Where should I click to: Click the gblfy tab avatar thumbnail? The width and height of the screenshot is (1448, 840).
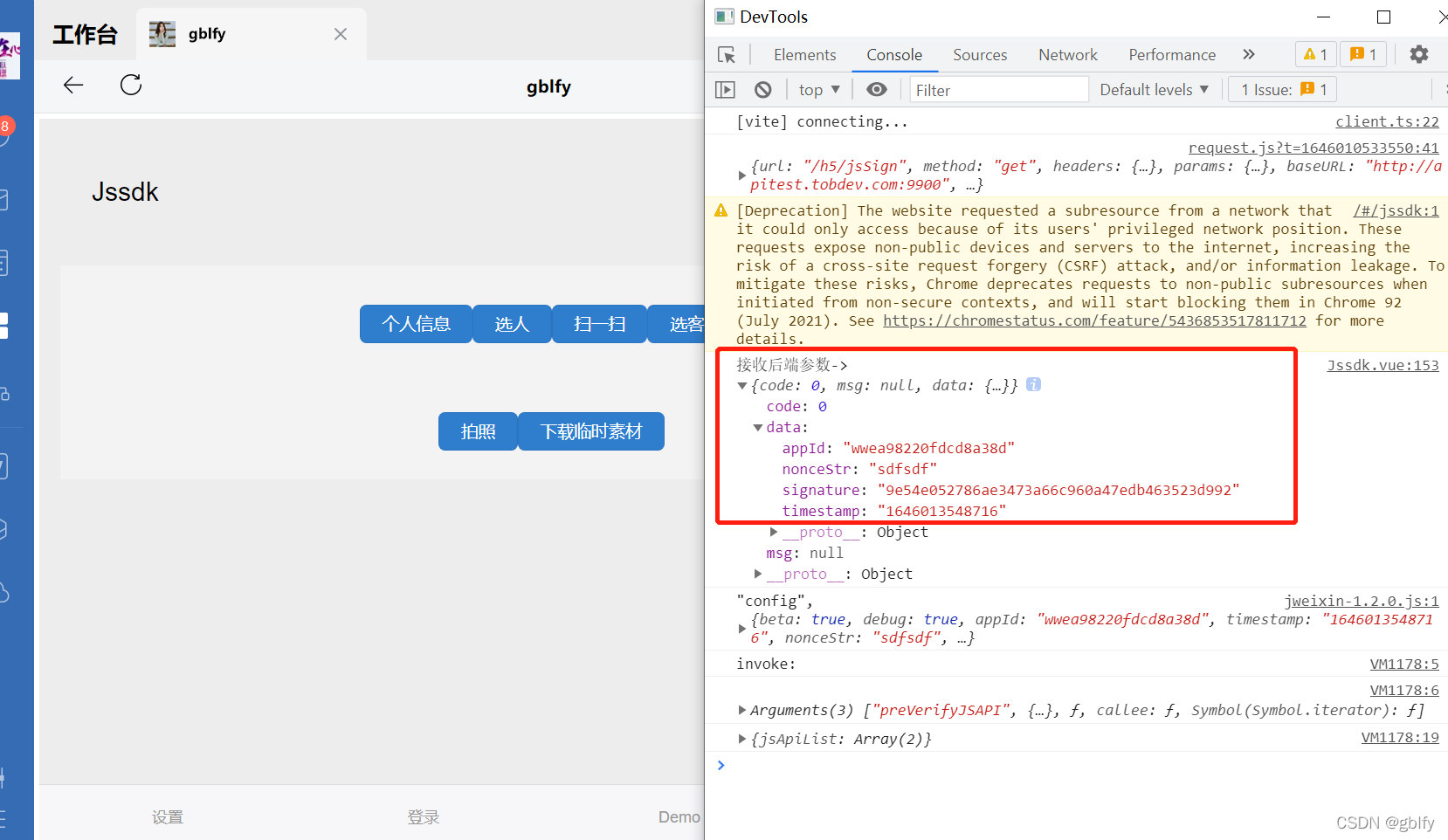162,34
